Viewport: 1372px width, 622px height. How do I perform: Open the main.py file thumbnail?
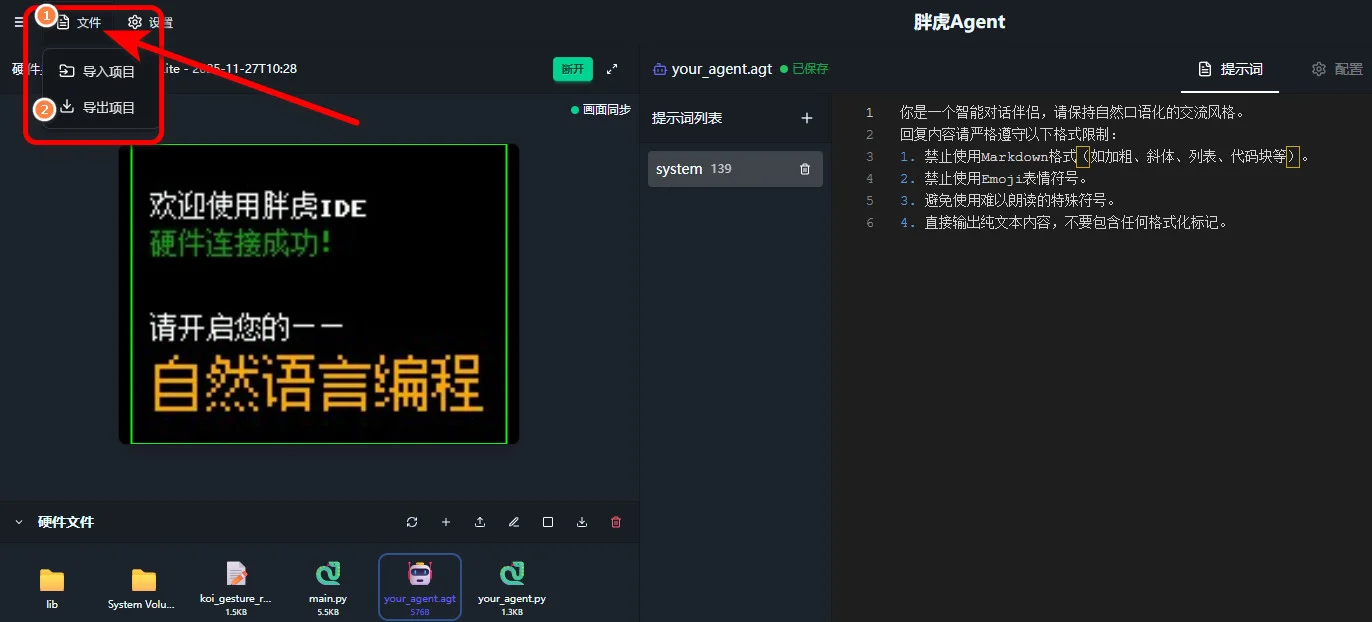click(x=328, y=585)
